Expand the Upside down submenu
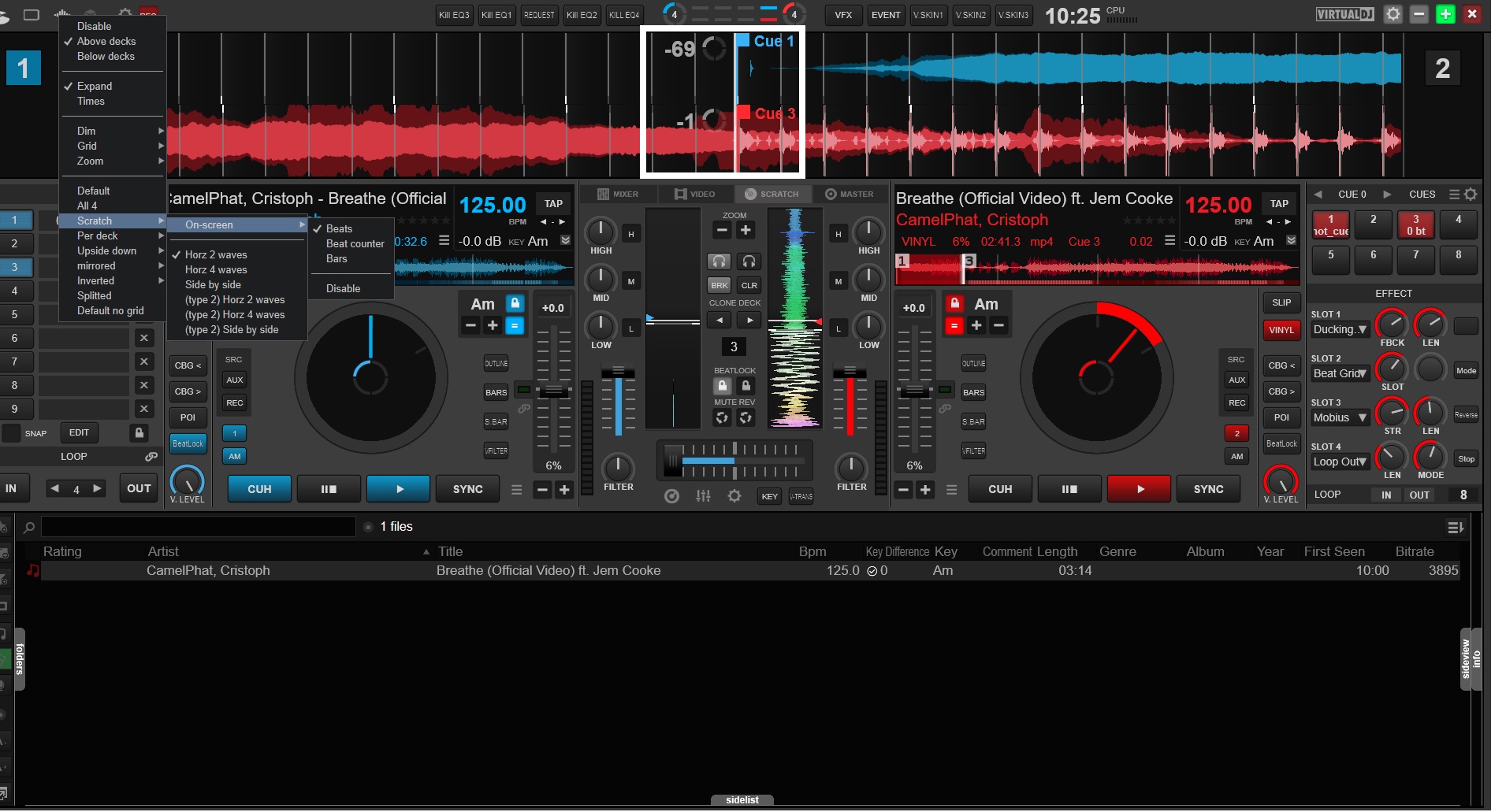The height and width of the screenshot is (812, 1506). coord(113,250)
